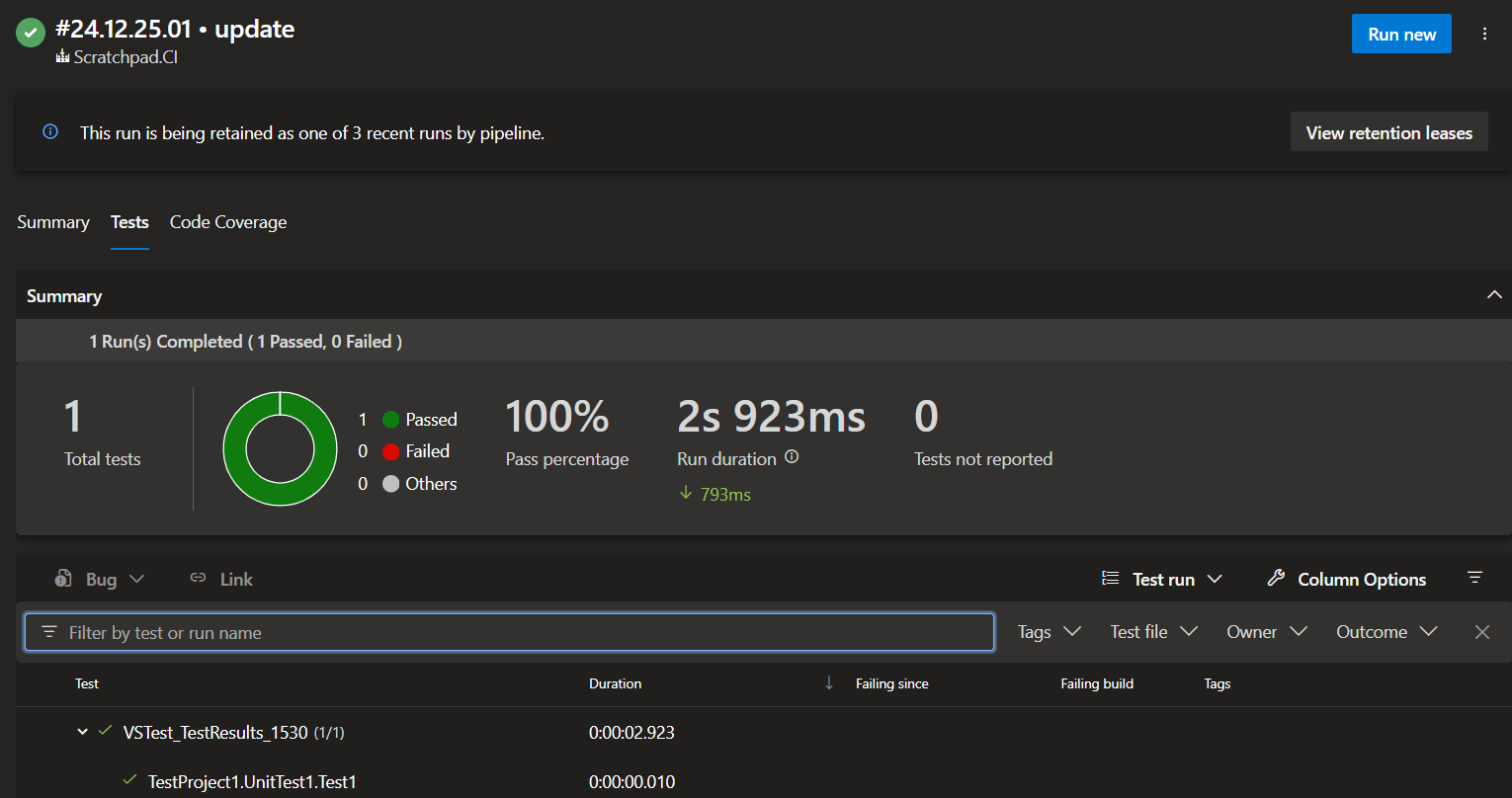
Task: Click the Run new button
Action: pyautogui.click(x=1401, y=34)
